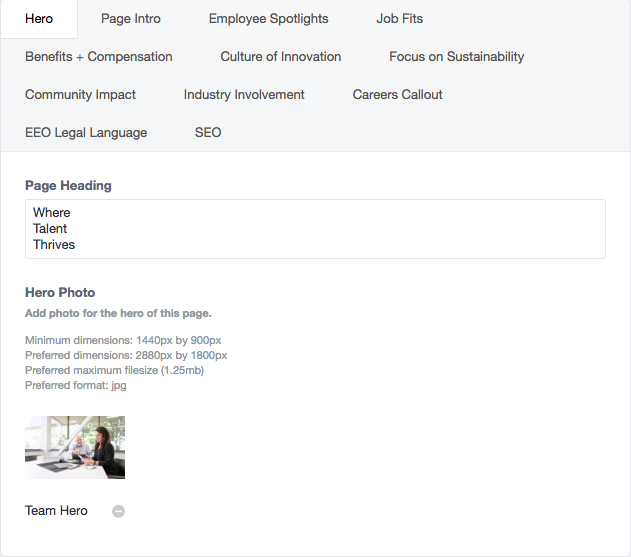
Task: Select the Community Impact tab
Action: (80, 95)
